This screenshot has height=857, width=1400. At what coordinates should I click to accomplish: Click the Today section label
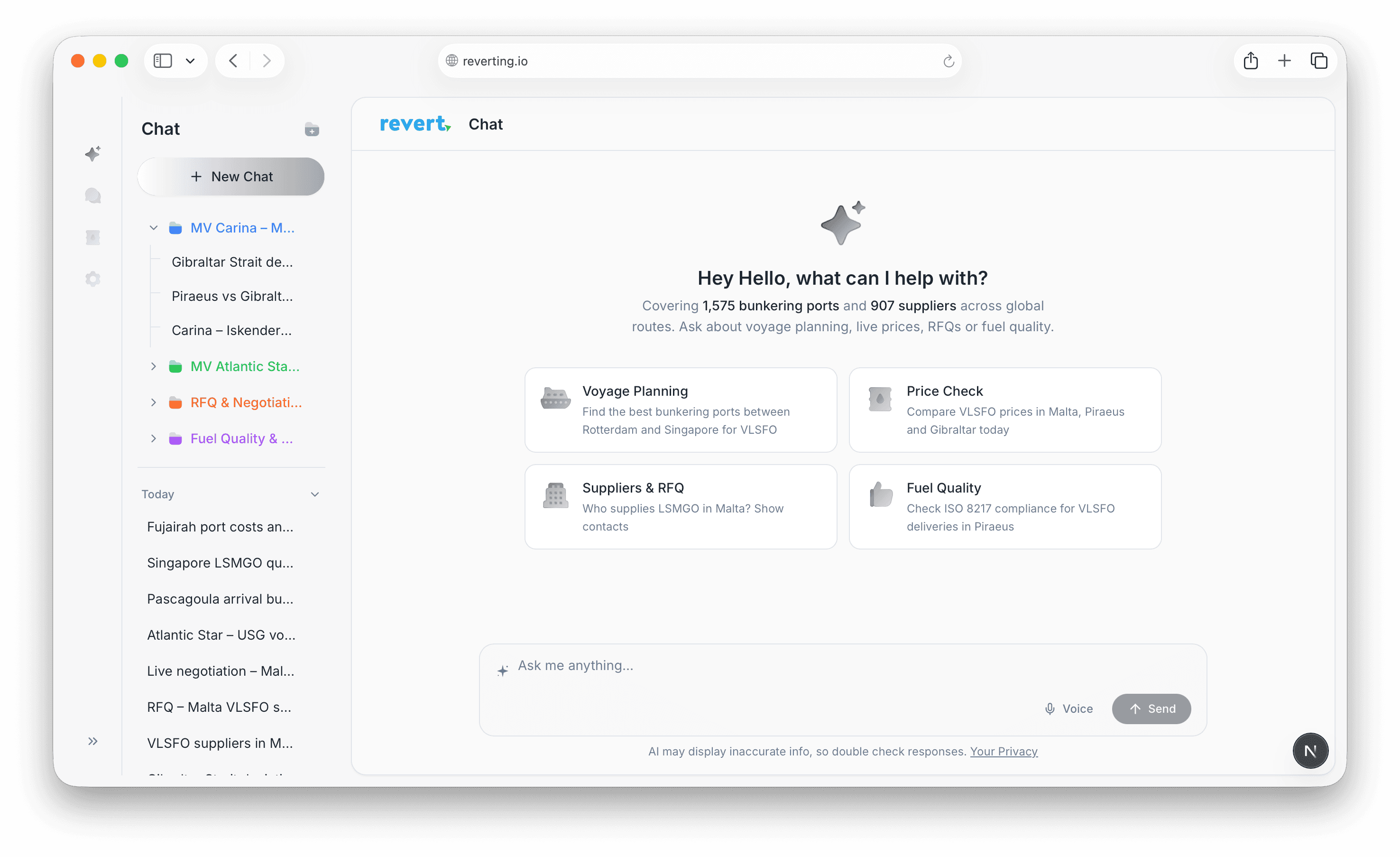pyautogui.click(x=158, y=495)
